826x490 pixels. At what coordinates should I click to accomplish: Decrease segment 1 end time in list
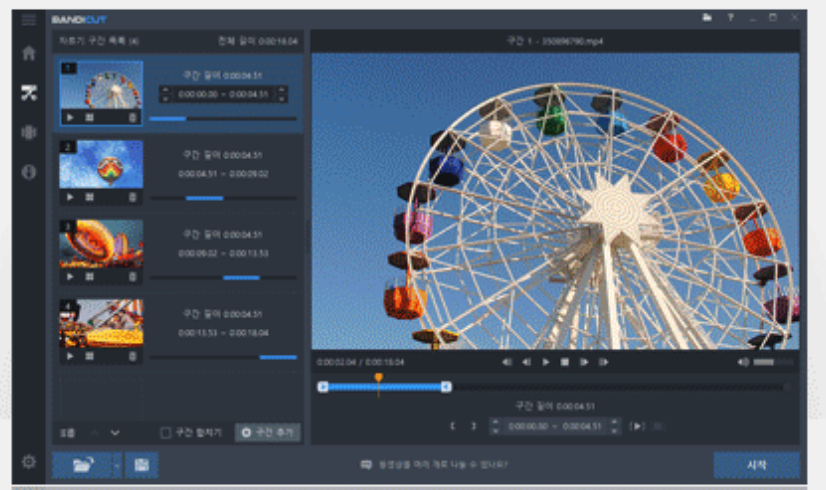[282, 99]
